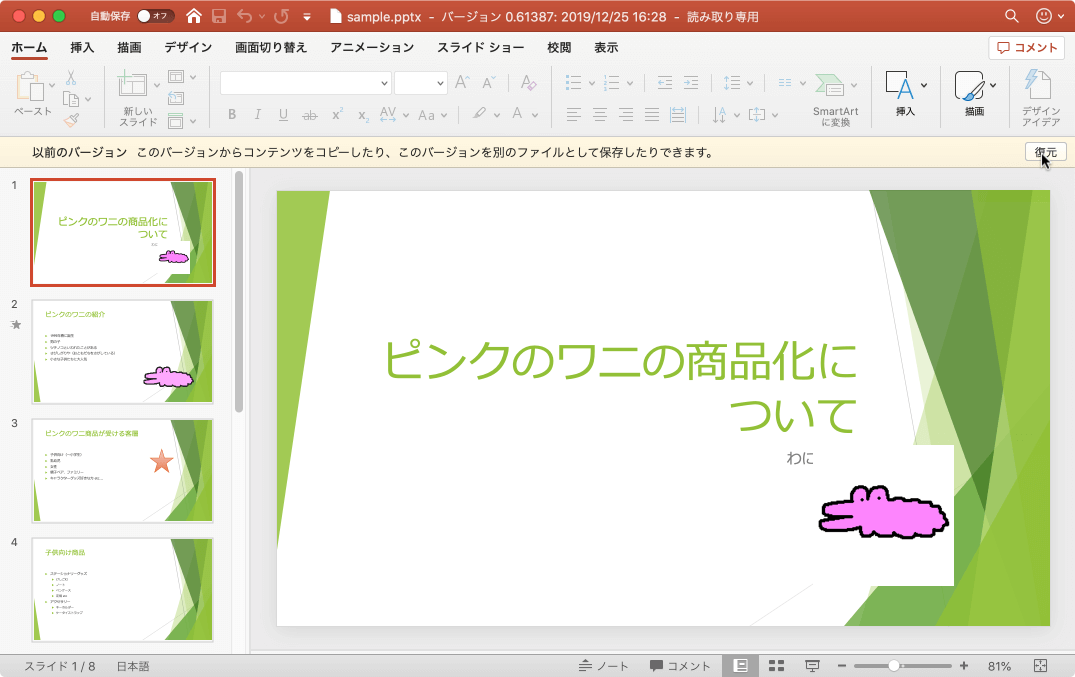This screenshot has width=1075, height=677.
Task: Click the Drawing (描画) ribbon button
Action: point(974,93)
